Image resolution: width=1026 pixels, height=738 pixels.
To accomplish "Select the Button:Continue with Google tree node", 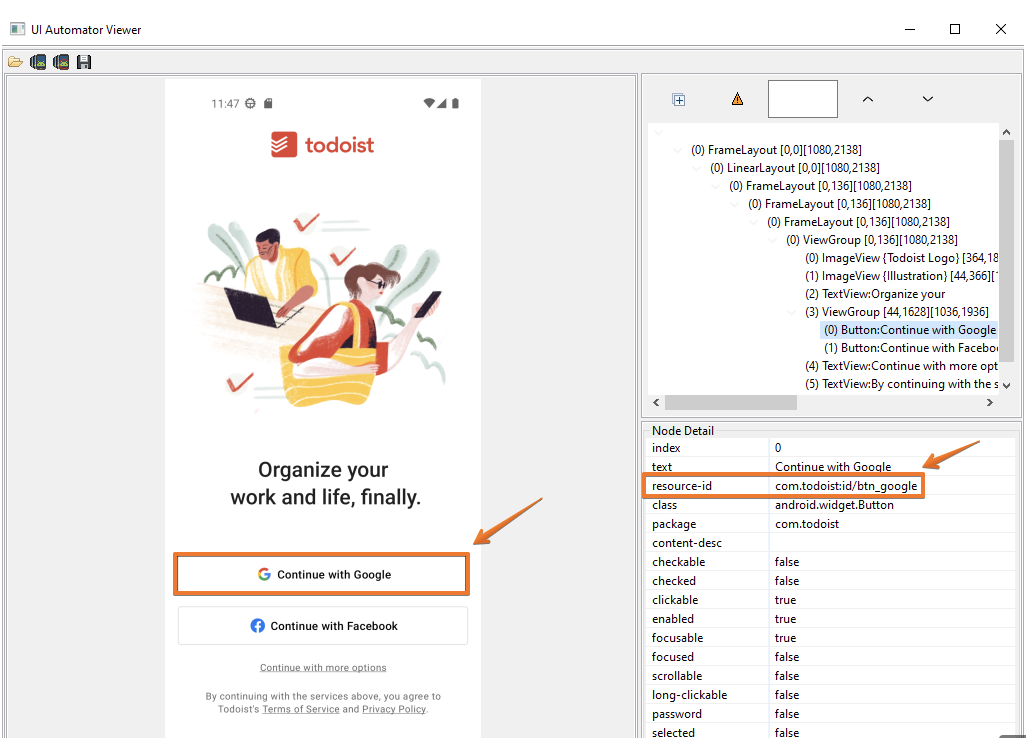I will pos(910,330).
